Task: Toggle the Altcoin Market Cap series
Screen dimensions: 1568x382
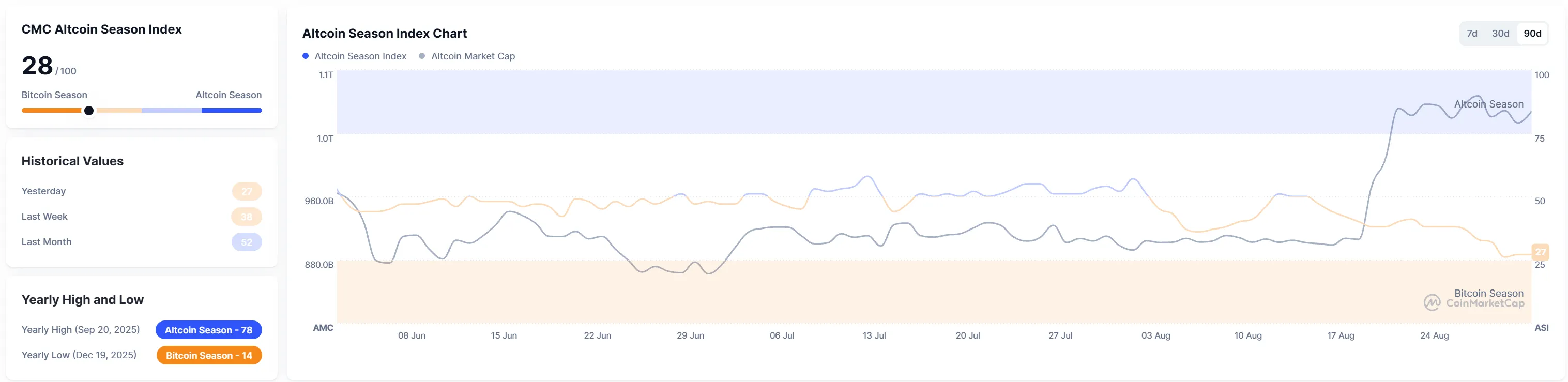Action: coord(467,56)
